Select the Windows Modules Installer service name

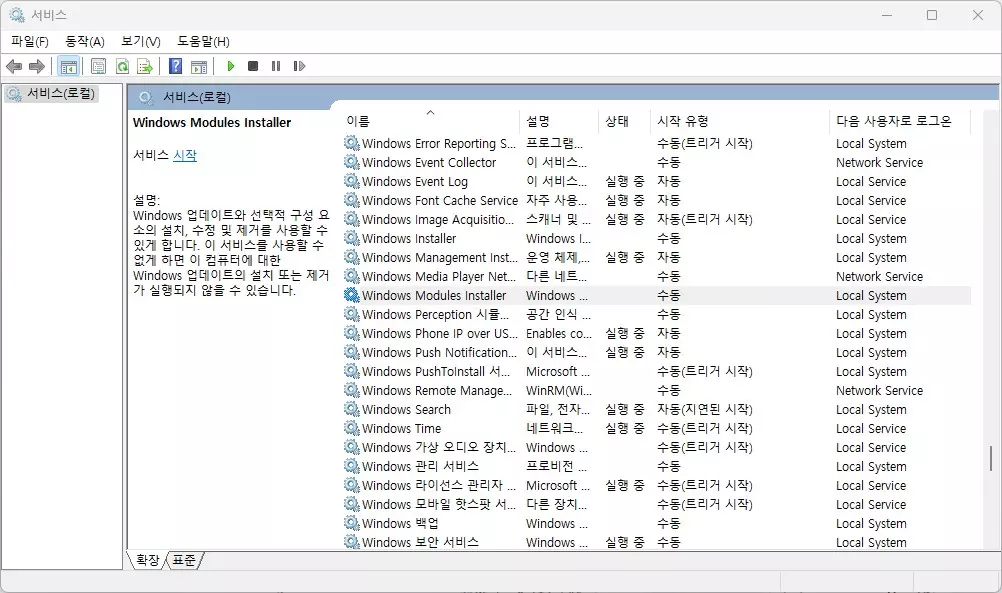434,295
